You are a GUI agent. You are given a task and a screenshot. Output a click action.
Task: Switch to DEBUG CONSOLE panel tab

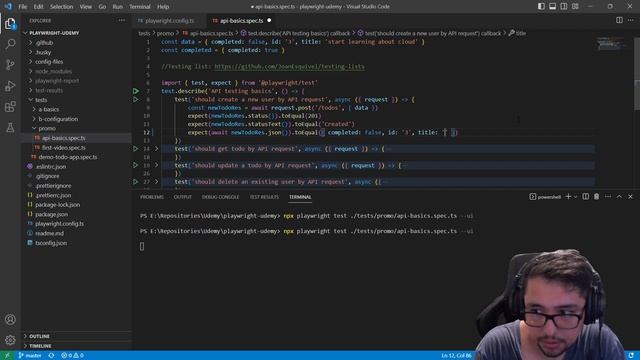point(220,197)
